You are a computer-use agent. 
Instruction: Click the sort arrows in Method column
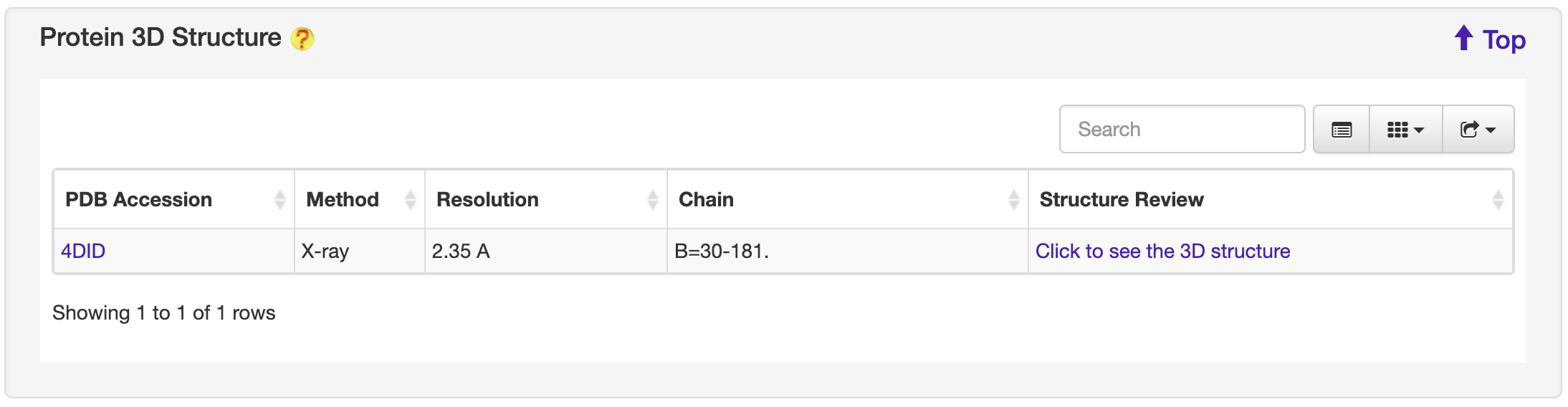(x=410, y=200)
